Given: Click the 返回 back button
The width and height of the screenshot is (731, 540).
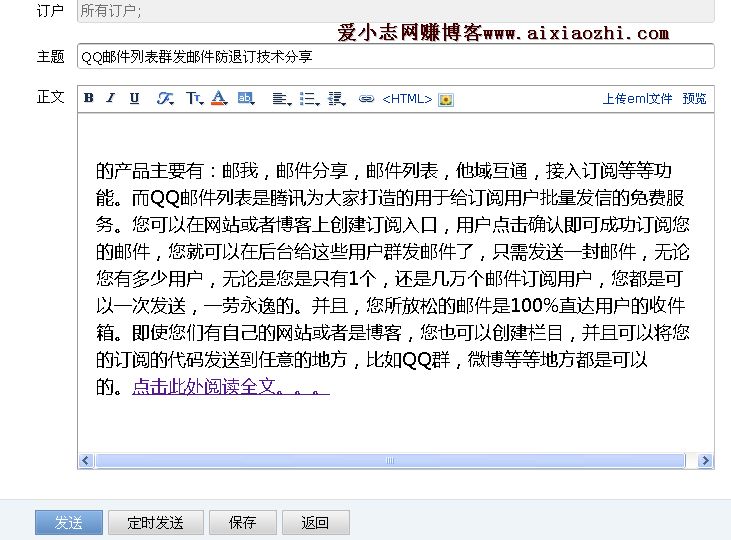Looking at the screenshot, I should click(x=315, y=522).
